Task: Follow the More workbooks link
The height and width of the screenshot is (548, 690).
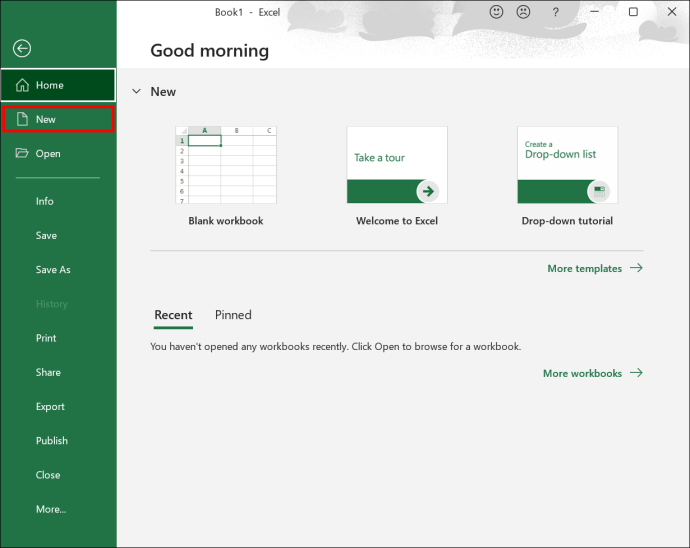Action: (593, 373)
